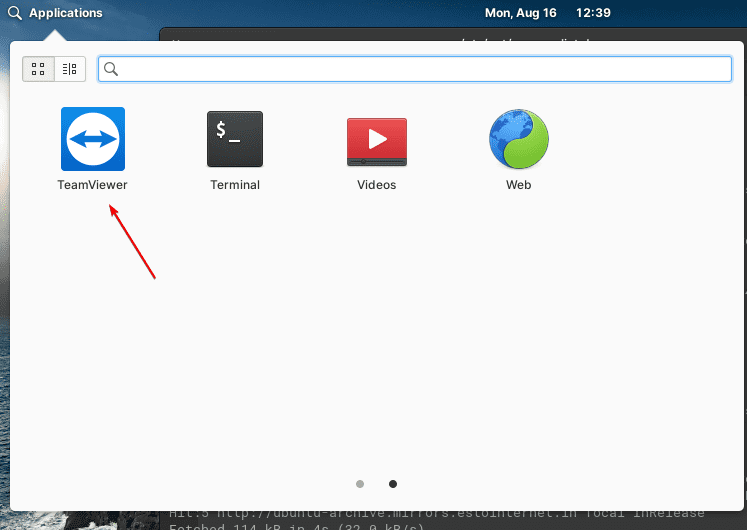This screenshot has width=747, height=530.
Task: Click the magnifier icon inside search field
Action: pyautogui.click(x=111, y=69)
